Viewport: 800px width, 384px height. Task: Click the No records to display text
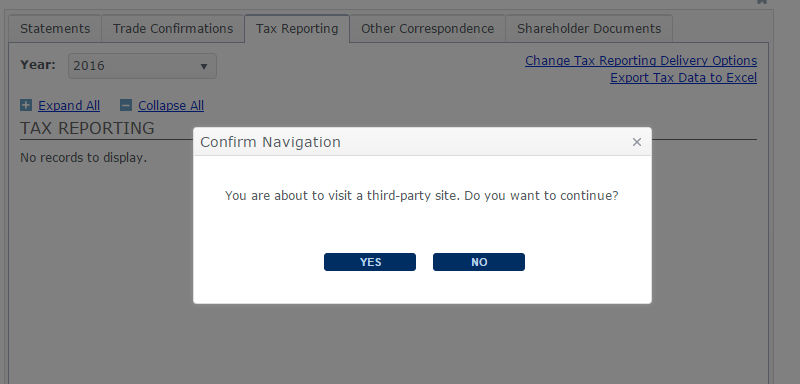coord(84,158)
